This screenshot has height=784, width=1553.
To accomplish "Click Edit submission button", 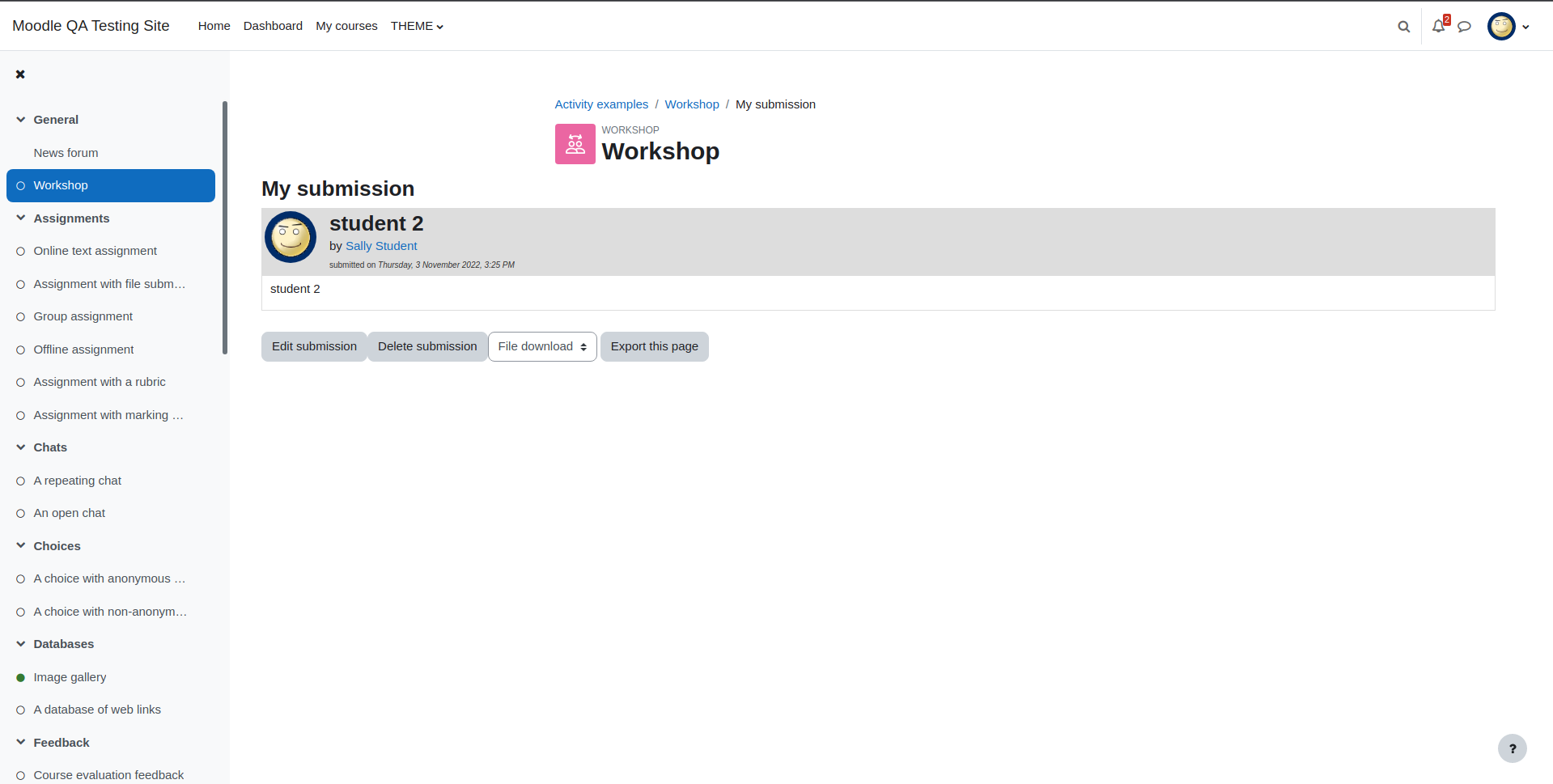I will coord(314,346).
